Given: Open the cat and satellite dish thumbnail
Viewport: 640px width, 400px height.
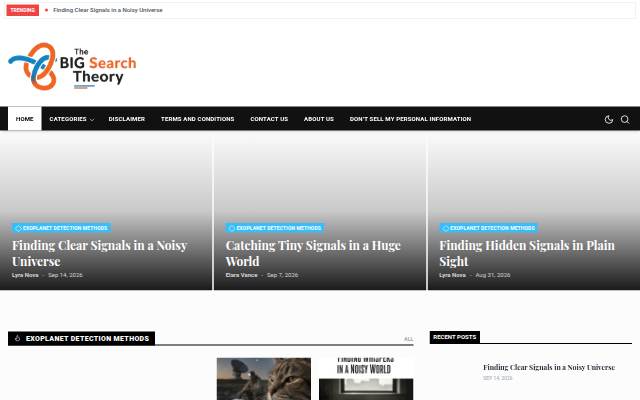Looking at the screenshot, I should (264, 379).
